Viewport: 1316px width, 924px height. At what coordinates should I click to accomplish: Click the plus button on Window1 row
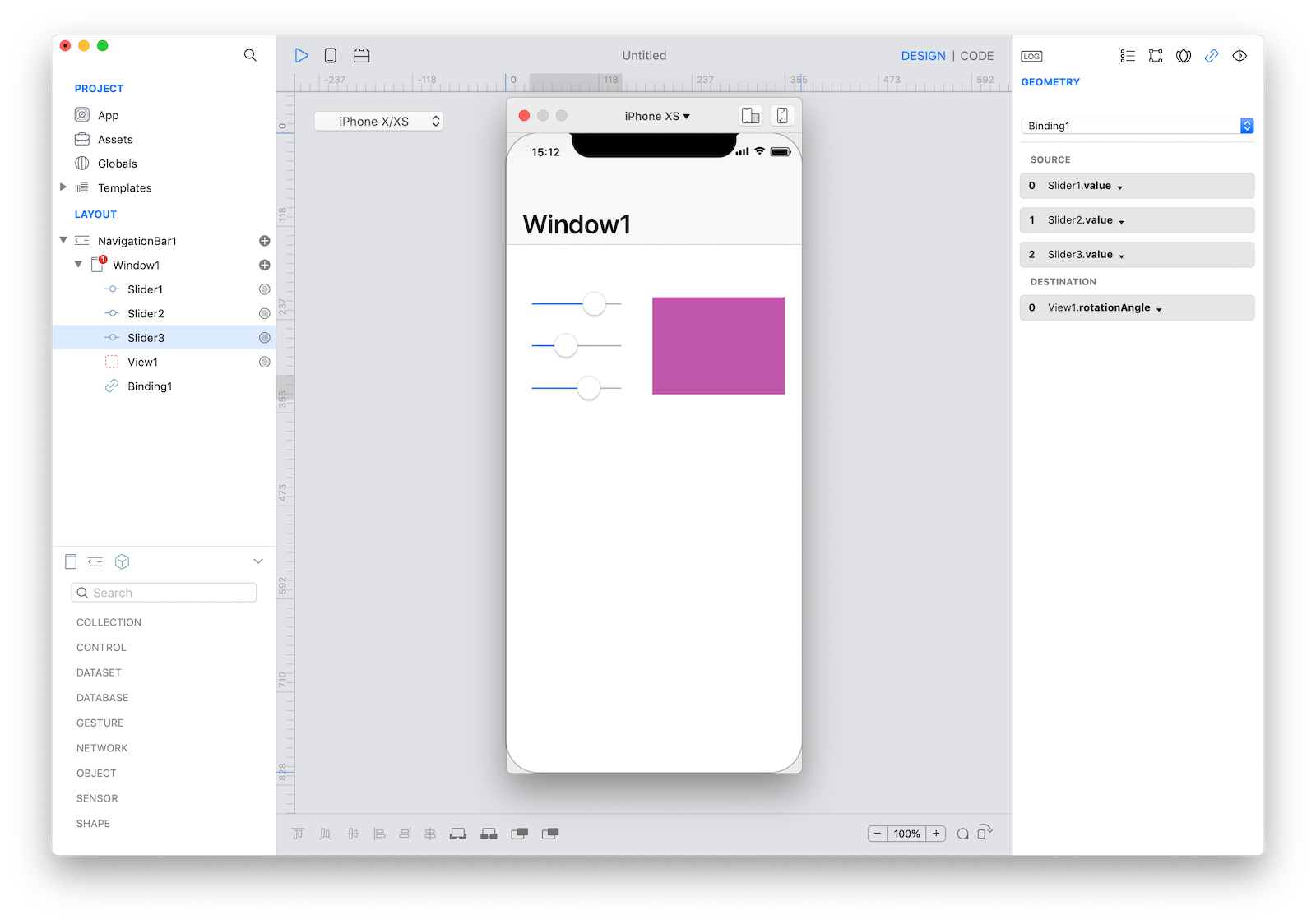[x=265, y=265]
